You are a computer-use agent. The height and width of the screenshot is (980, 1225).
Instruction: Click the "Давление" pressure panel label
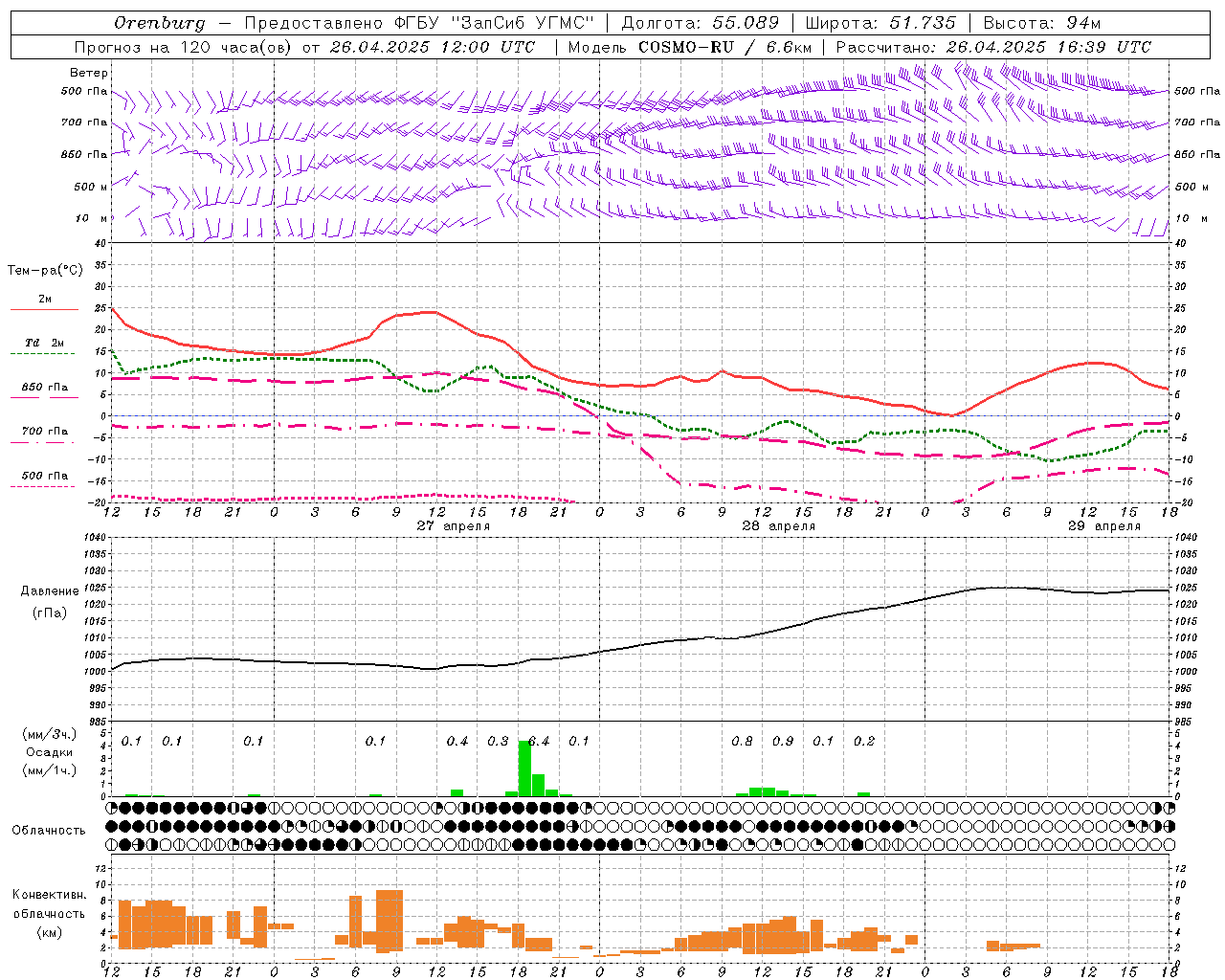[x=50, y=591]
